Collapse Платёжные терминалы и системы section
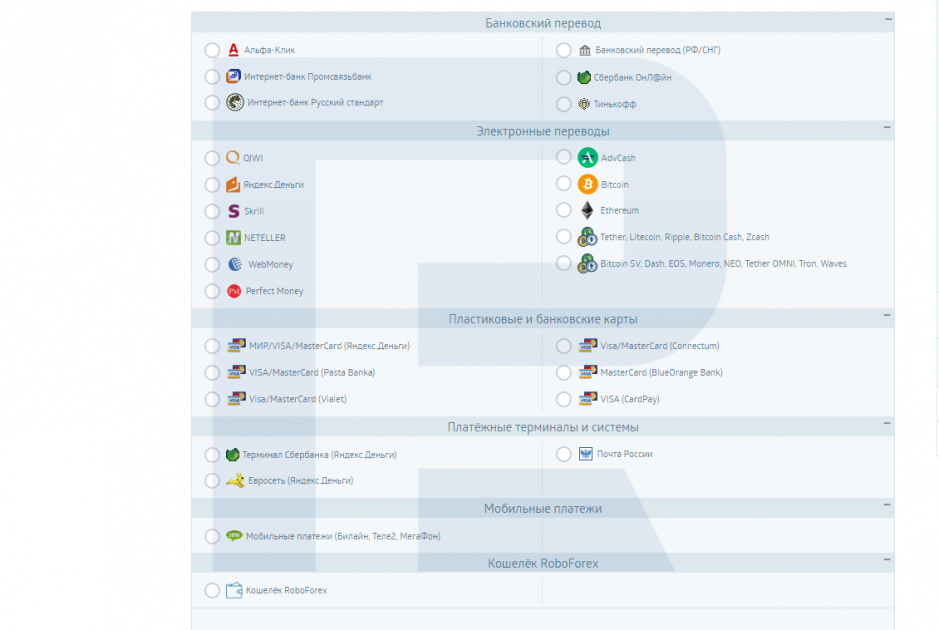The width and height of the screenshot is (939, 630). coord(887,423)
